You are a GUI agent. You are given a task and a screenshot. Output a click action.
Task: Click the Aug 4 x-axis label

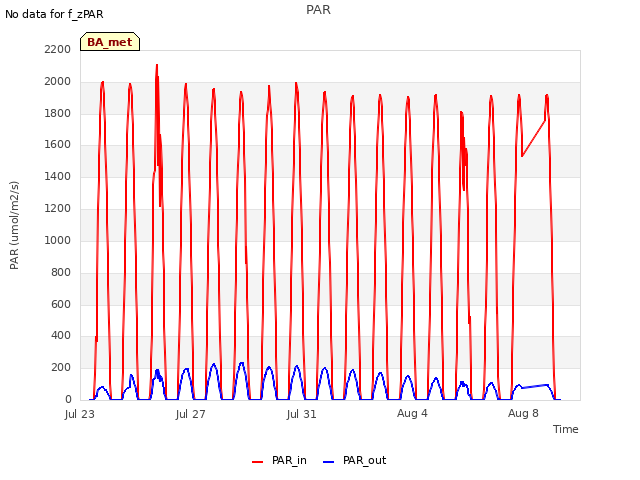(x=412, y=413)
